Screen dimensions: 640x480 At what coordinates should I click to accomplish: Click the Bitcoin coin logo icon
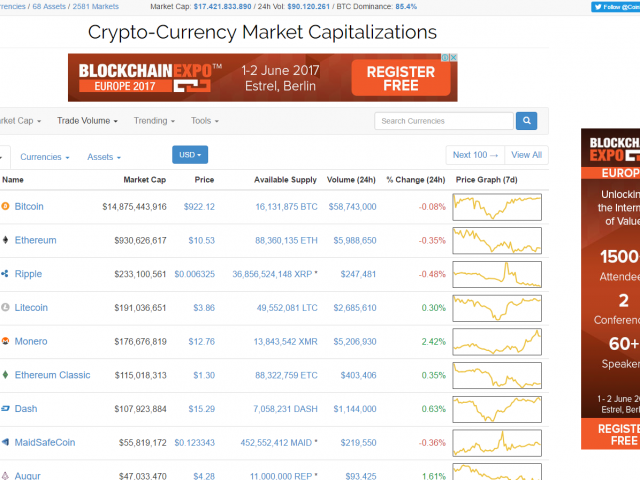pos(5,207)
